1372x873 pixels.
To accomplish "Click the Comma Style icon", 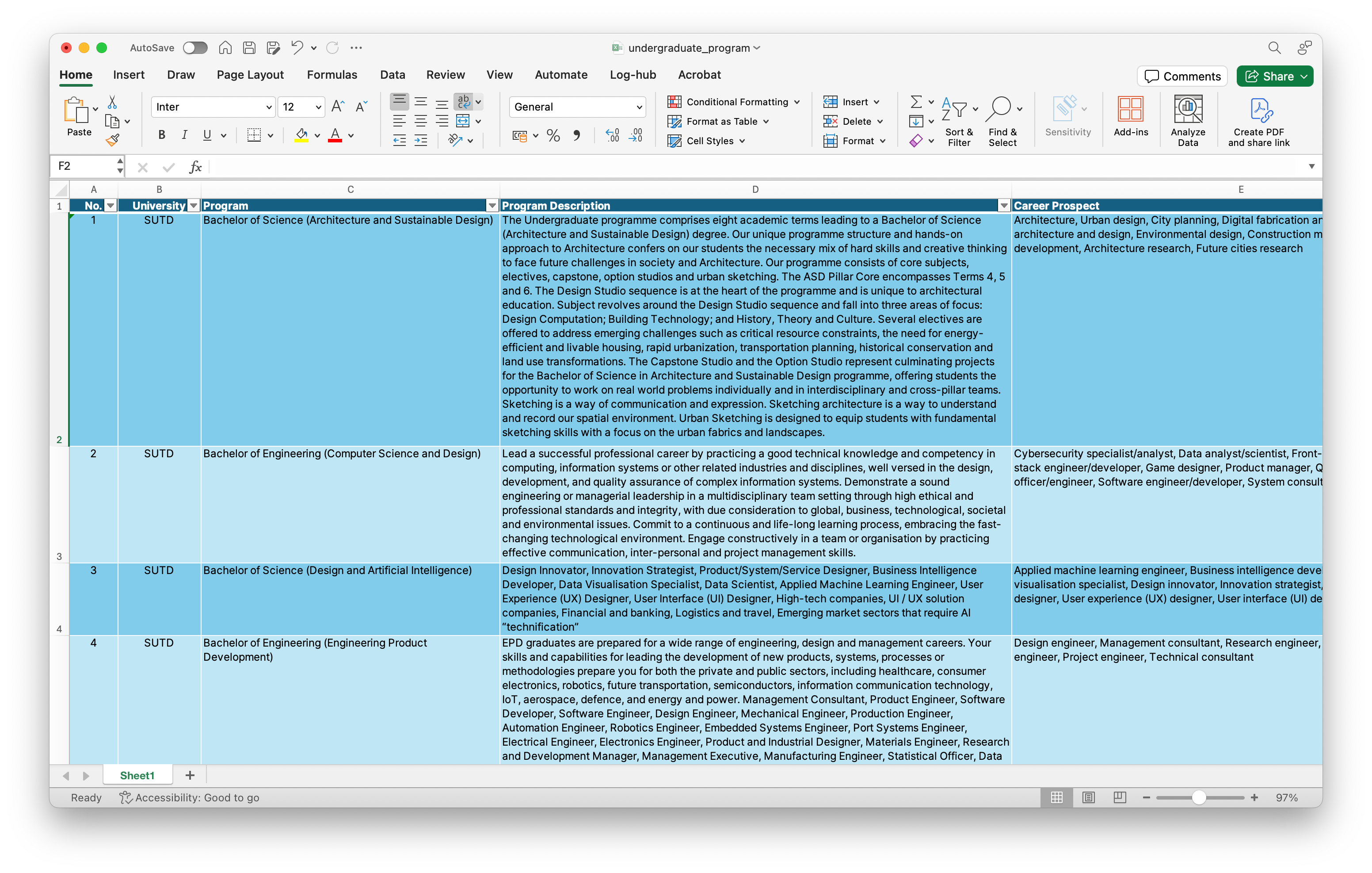I will [x=577, y=136].
